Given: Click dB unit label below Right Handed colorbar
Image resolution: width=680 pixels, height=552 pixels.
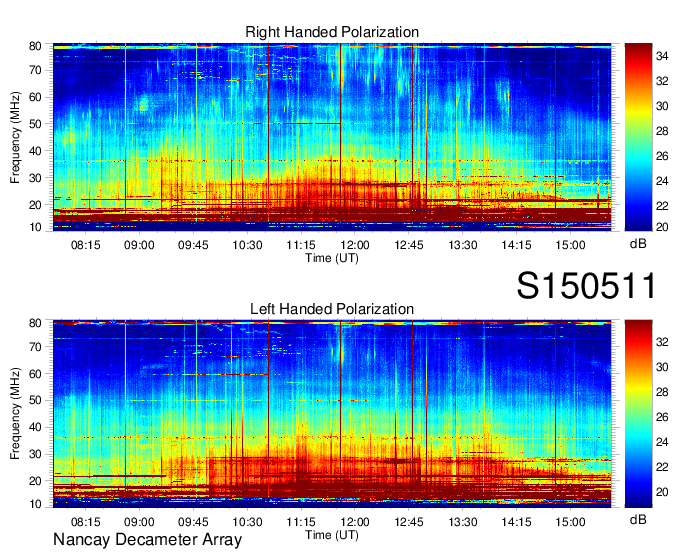Looking at the screenshot, I should (638, 244).
